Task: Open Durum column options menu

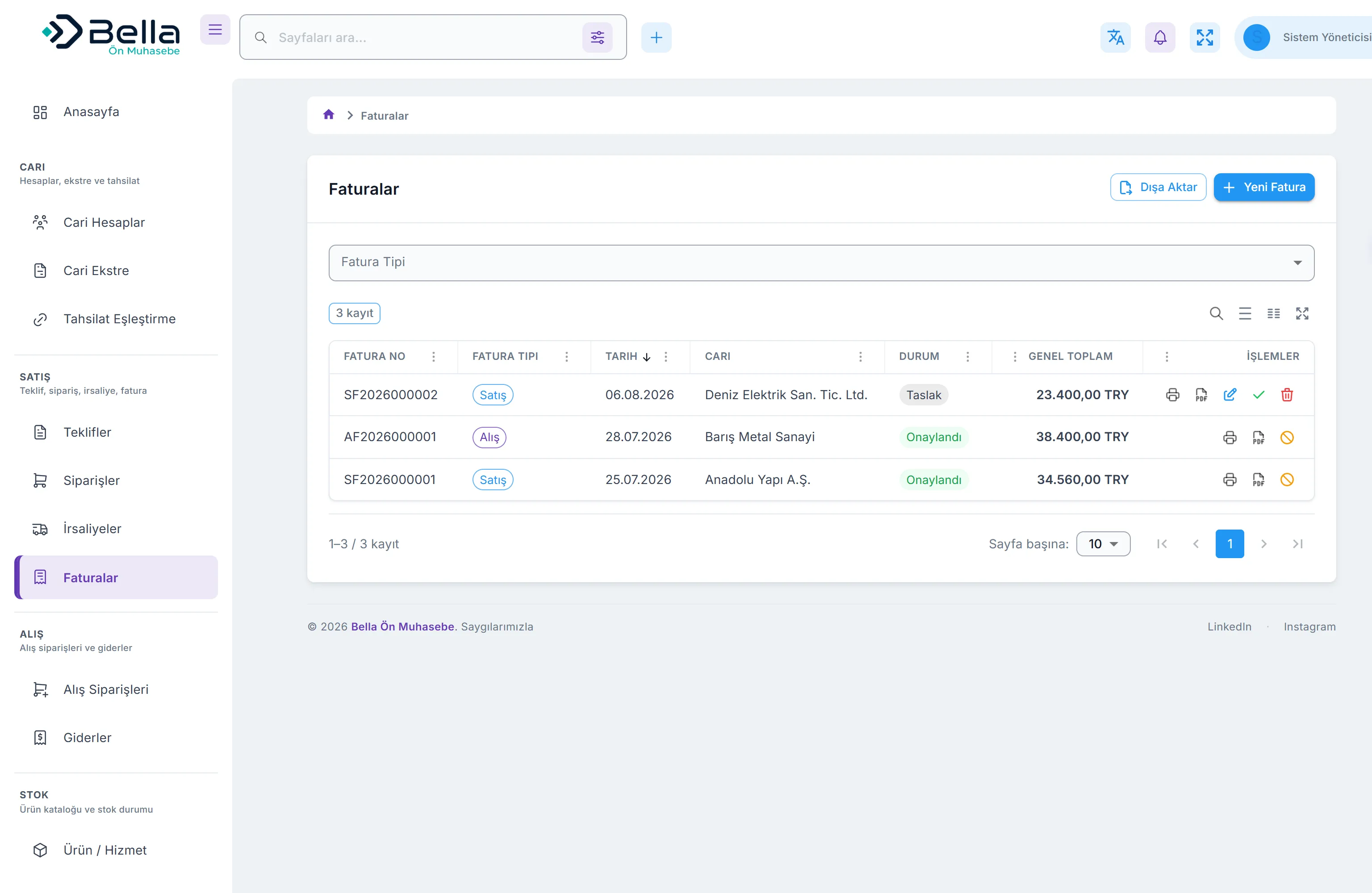Action: (967, 357)
